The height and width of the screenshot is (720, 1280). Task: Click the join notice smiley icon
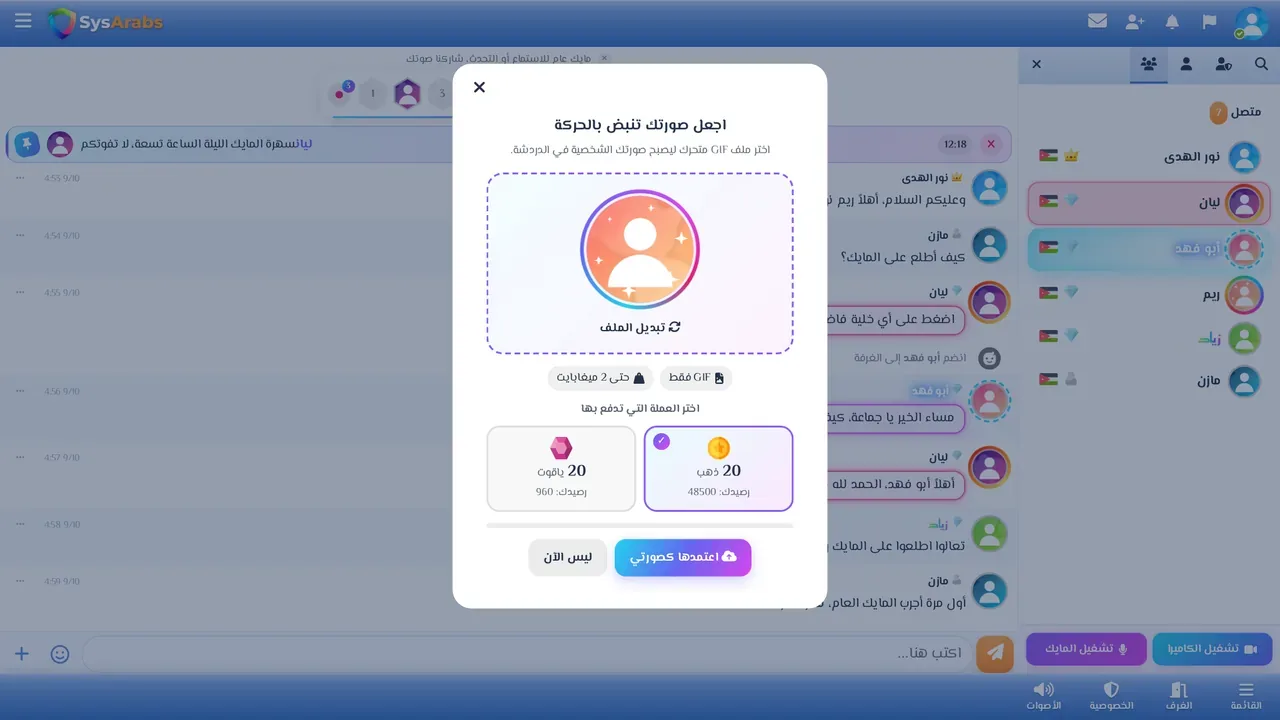989,357
